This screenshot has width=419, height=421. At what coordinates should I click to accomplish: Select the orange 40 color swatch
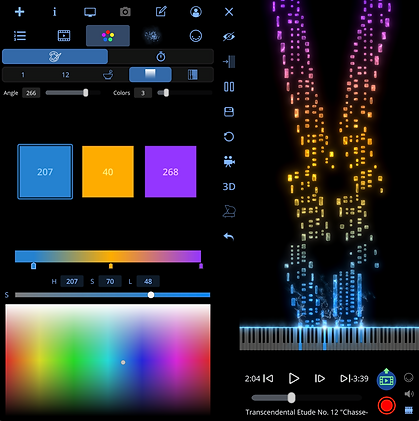tap(108, 172)
